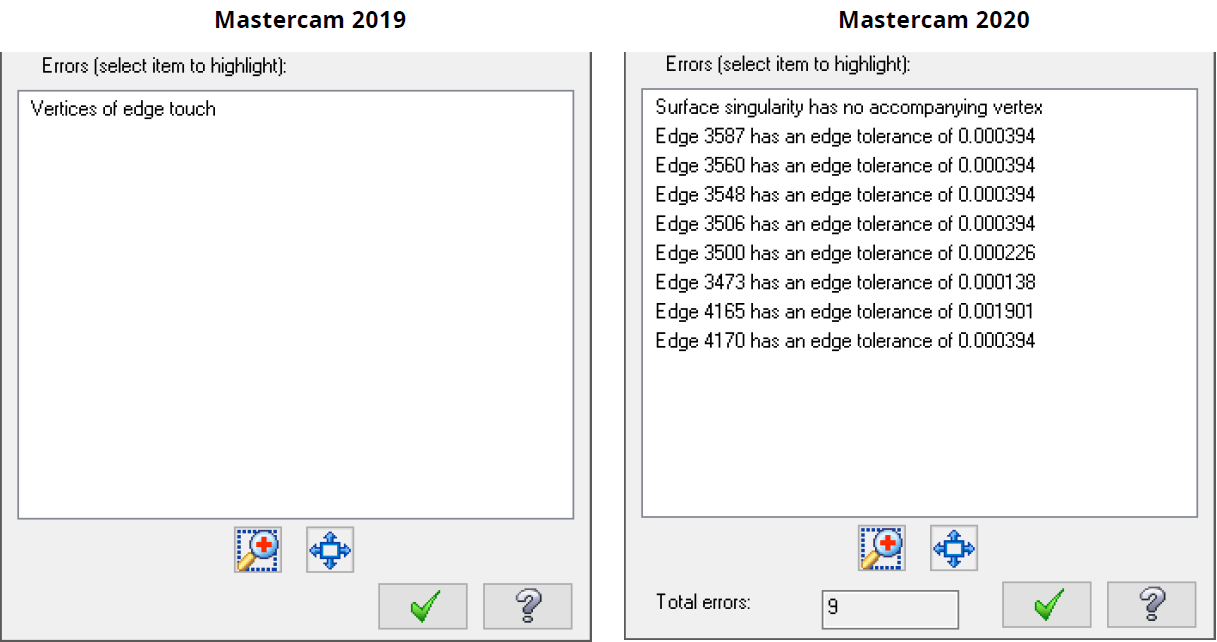The image size is (1217, 642).
Task: Highlight Edge 3587 tolerance error
Action: pyautogui.click(x=845, y=135)
